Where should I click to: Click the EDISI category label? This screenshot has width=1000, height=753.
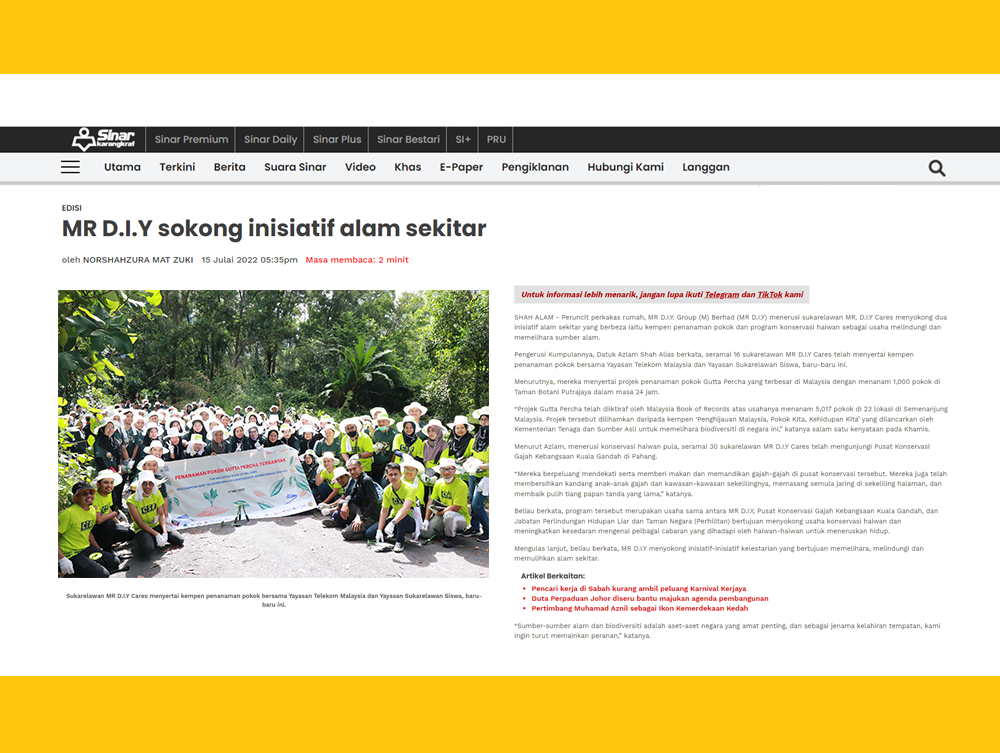[x=71, y=208]
